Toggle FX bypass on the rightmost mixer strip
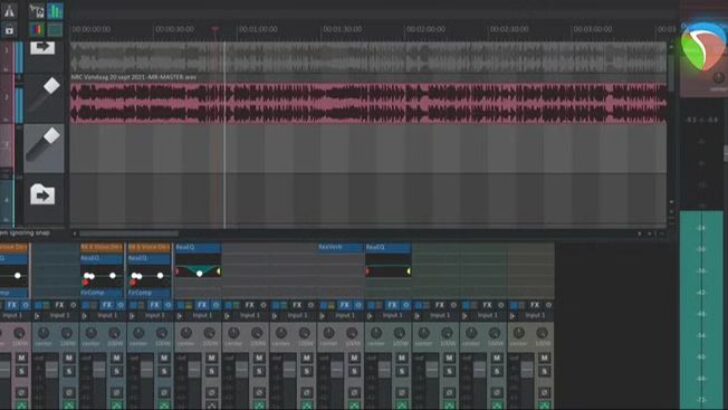Screen dimensions: 728x410 tap(548, 305)
